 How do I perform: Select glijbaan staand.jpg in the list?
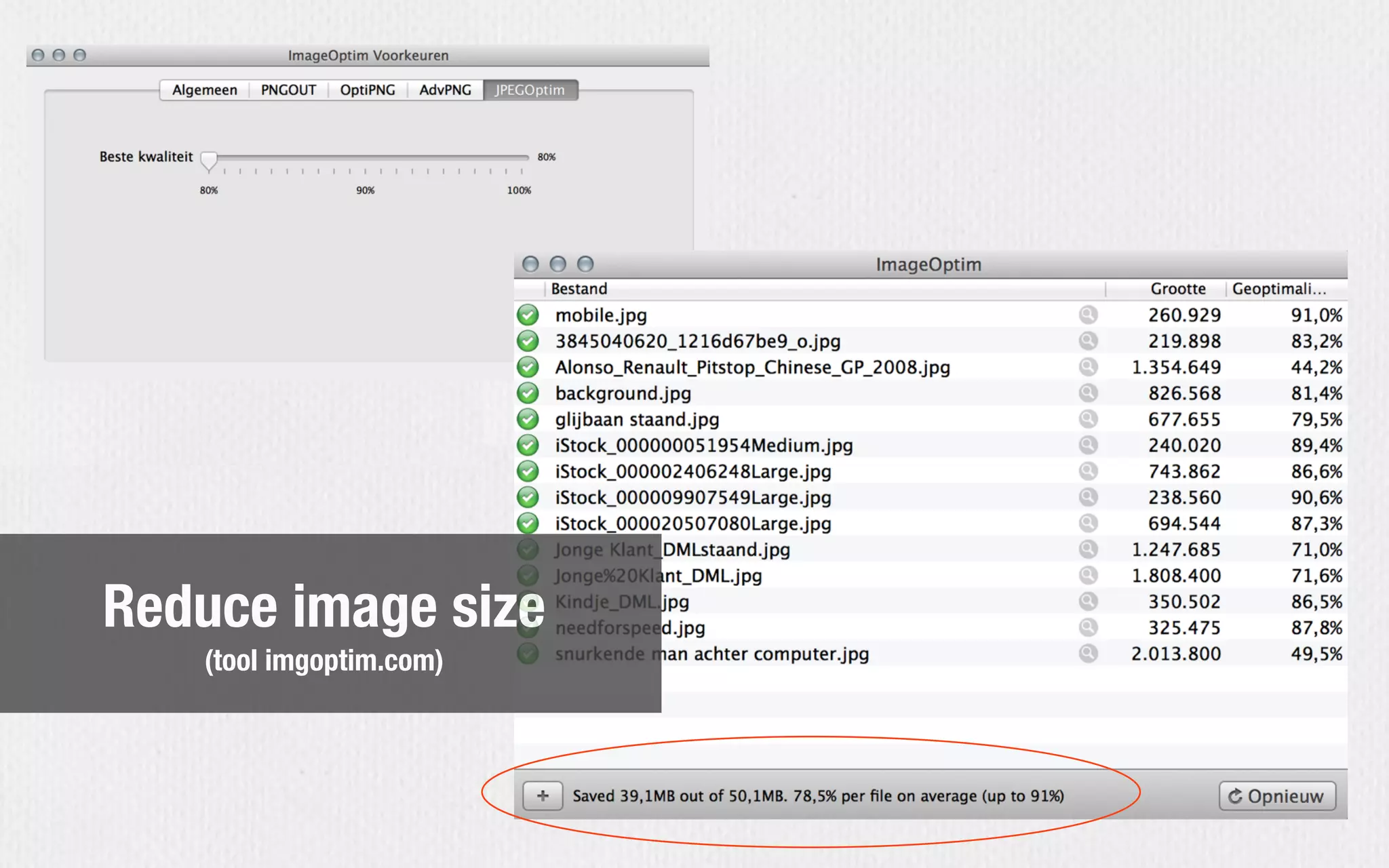pyautogui.click(x=931, y=419)
